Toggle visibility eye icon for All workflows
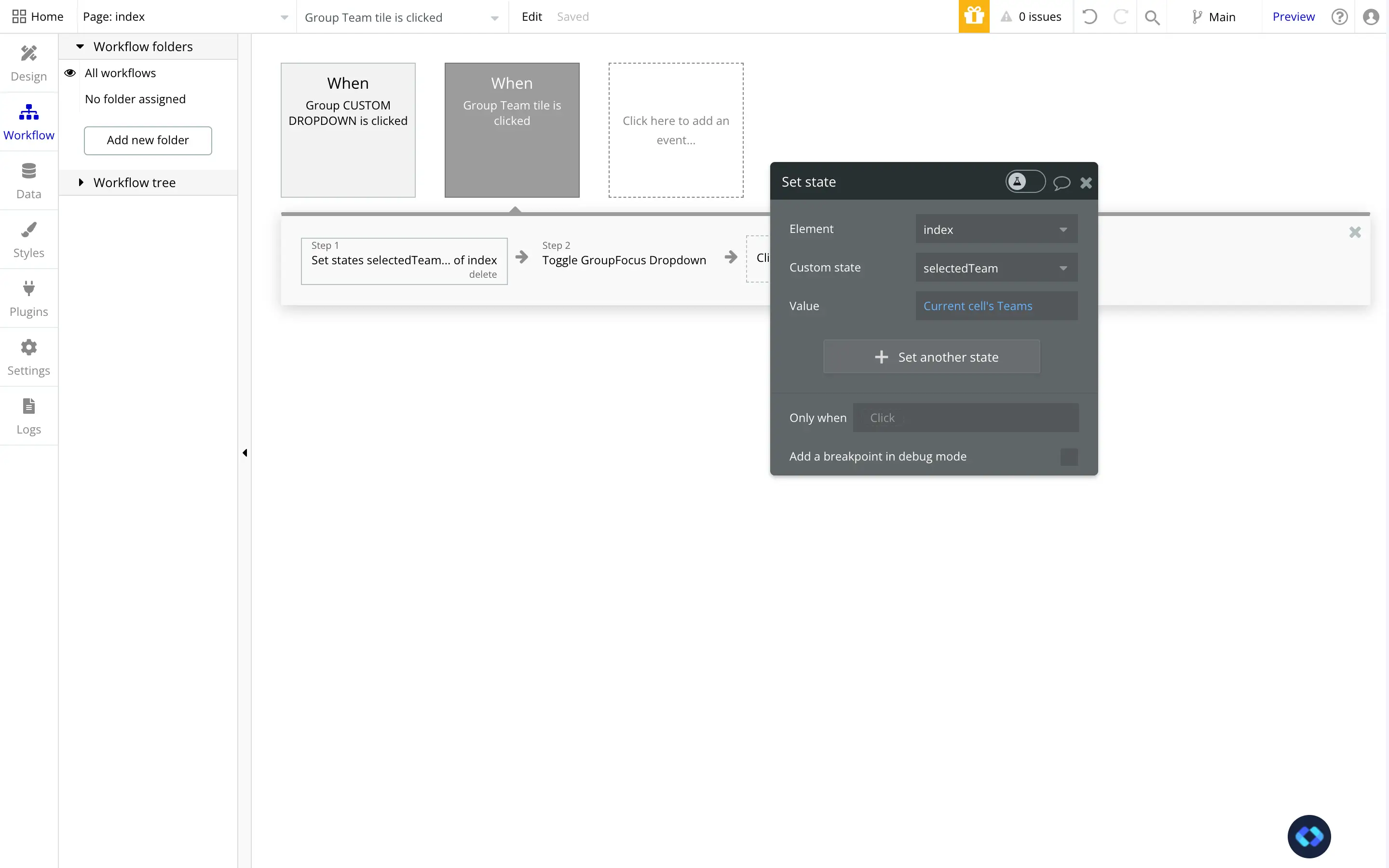Screen dimensions: 1389x868 click(x=70, y=72)
